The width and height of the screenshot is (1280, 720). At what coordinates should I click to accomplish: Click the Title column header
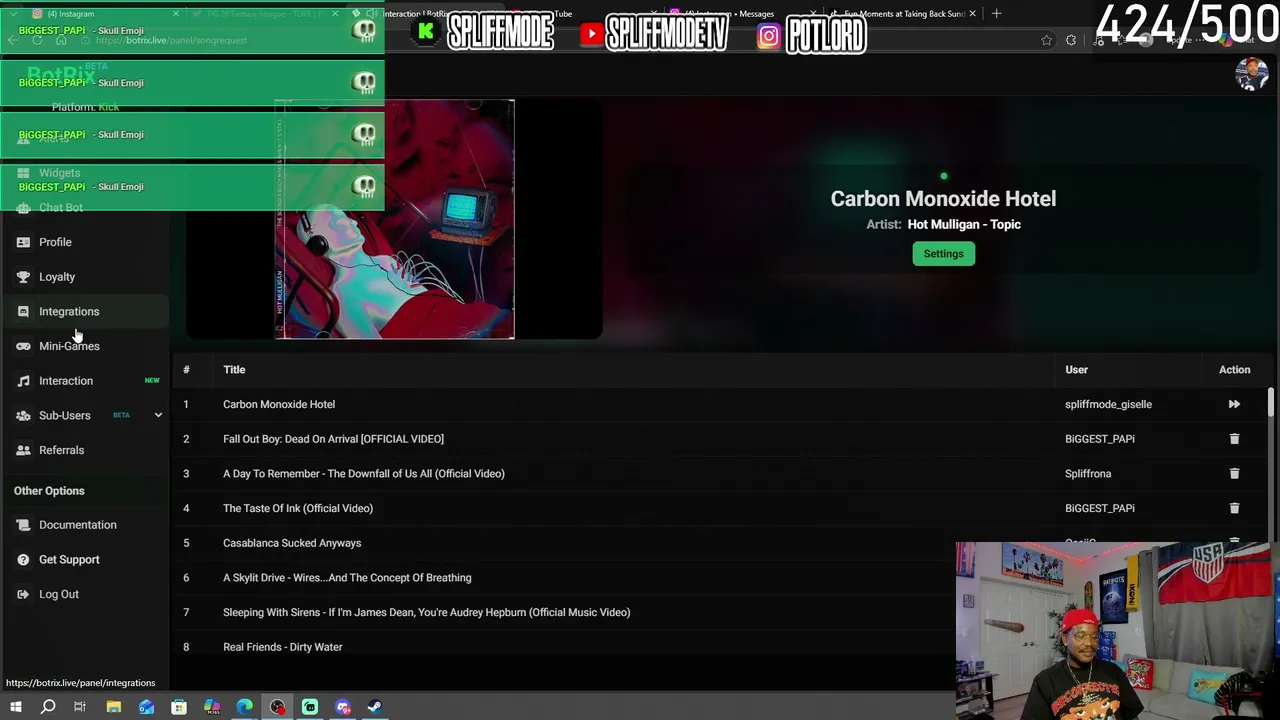(234, 370)
